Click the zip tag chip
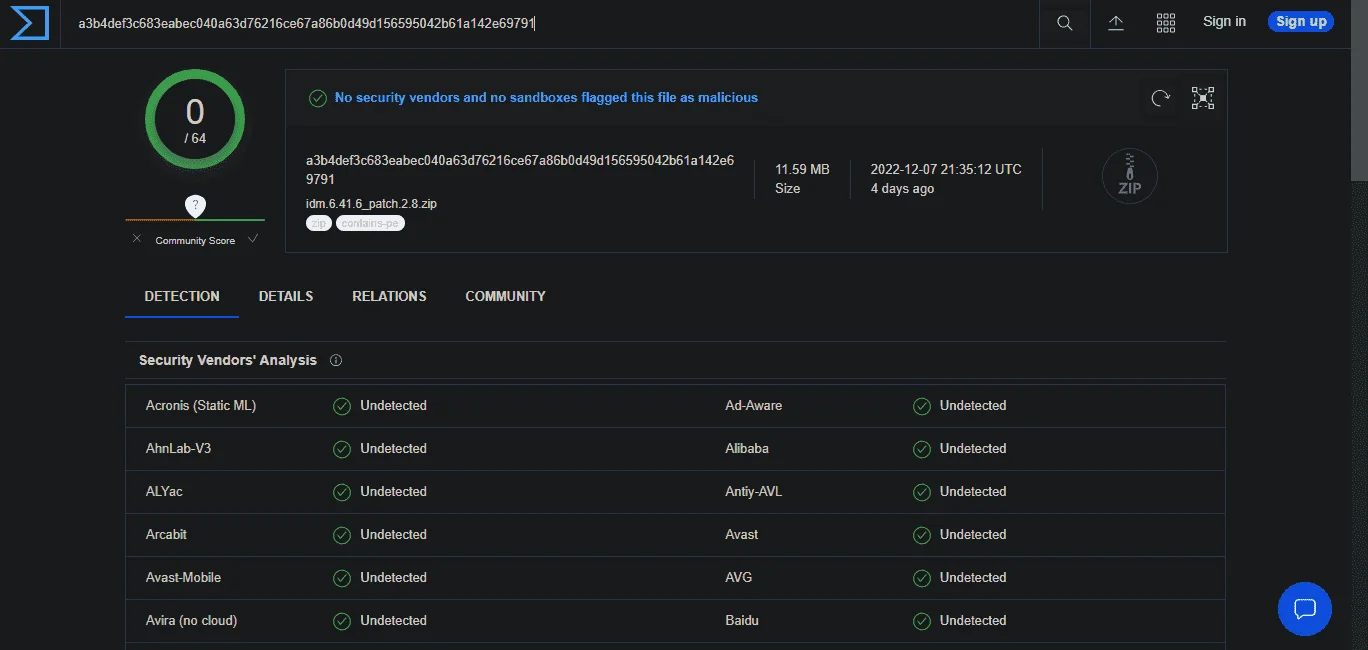 pos(319,223)
